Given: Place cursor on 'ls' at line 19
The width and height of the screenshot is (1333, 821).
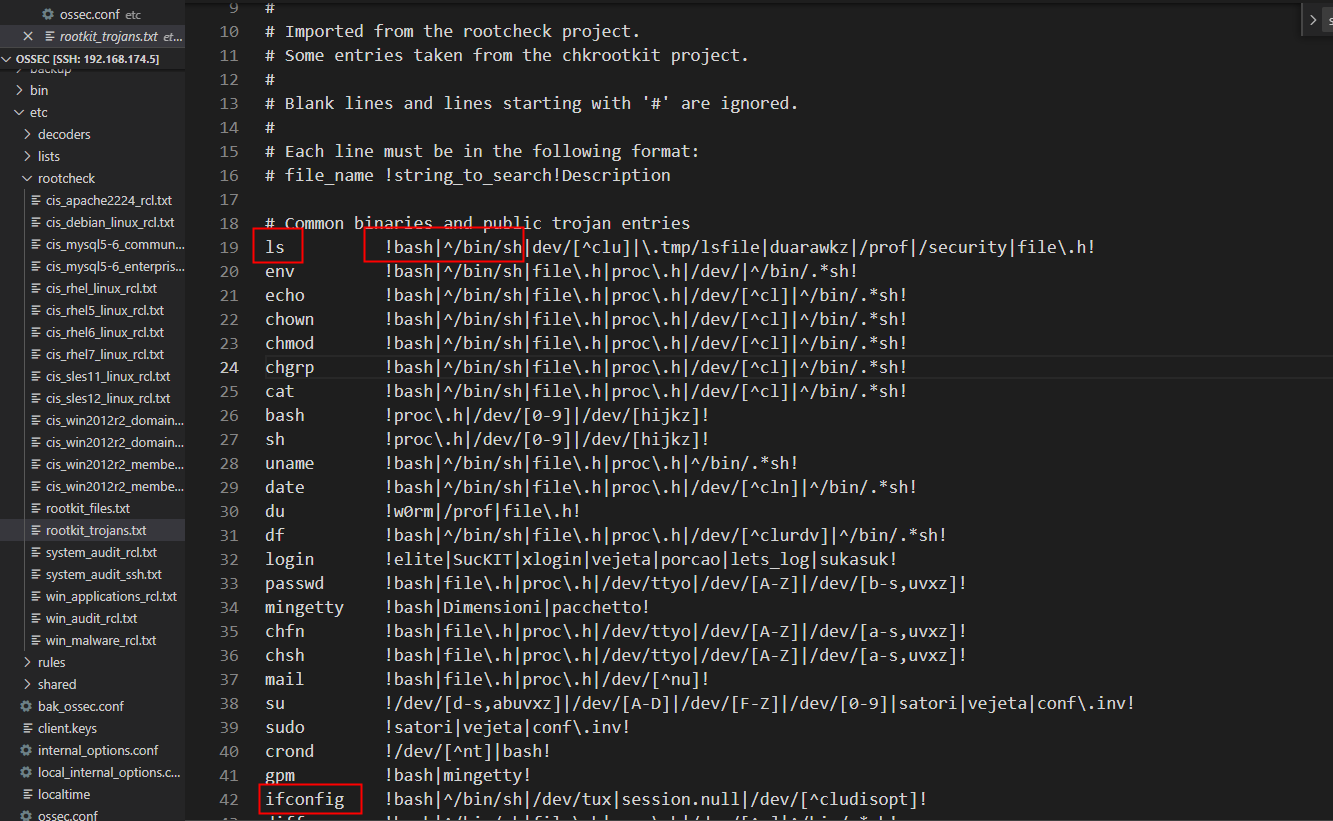Looking at the screenshot, I should (275, 247).
